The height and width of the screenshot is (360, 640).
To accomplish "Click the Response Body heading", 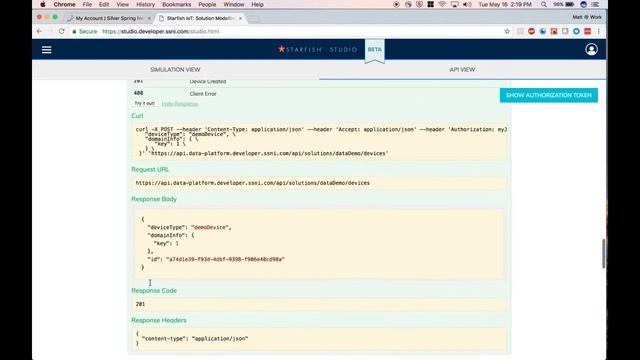I will point(154,199).
